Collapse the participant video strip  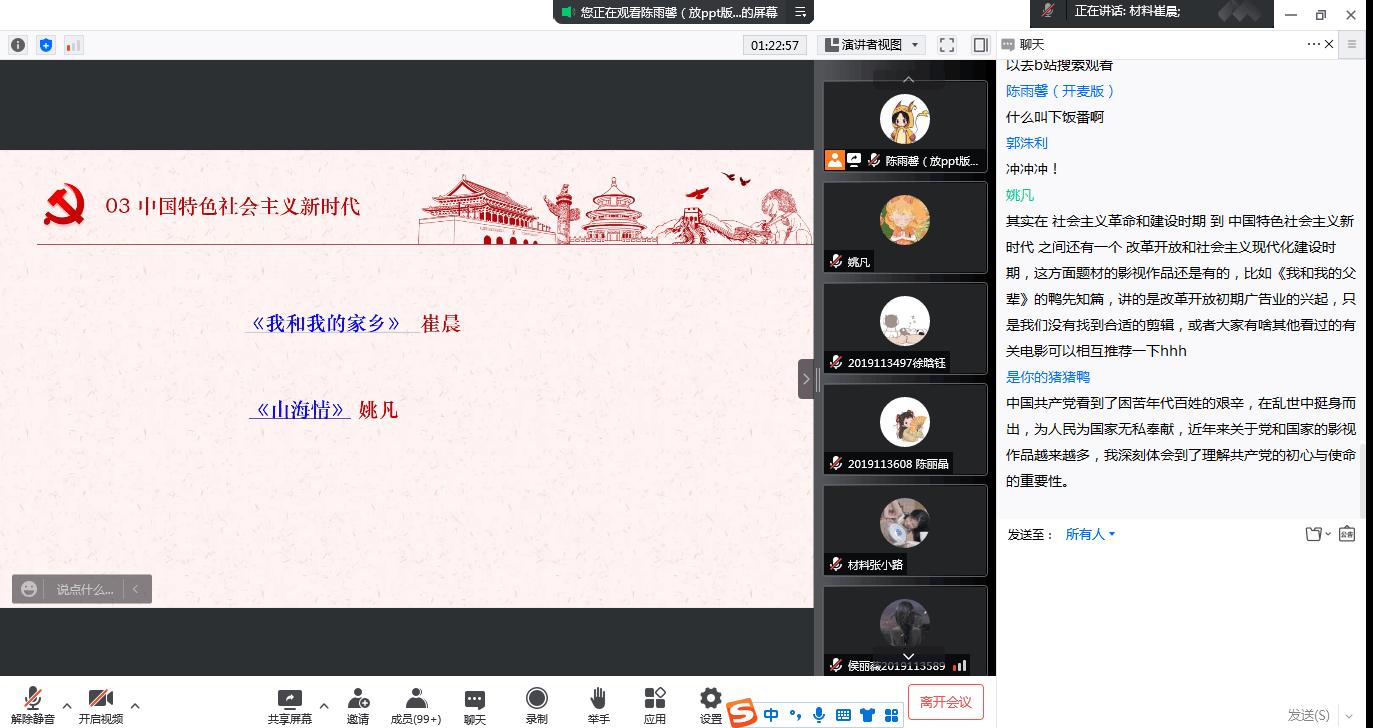[806, 379]
